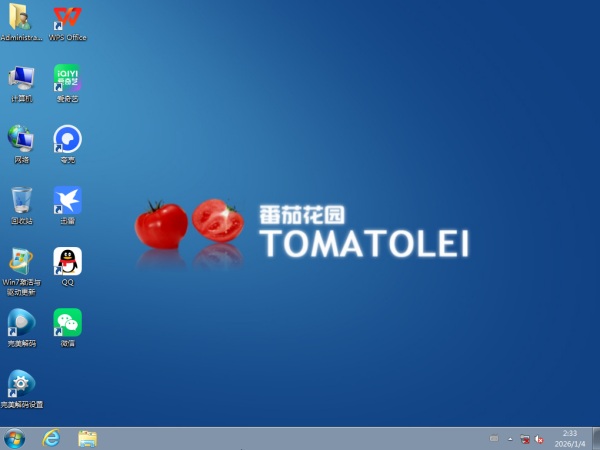The width and height of the screenshot is (600, 450).
Task: Select the 完美解码 media player icon
Action: (x=21, y=323)
